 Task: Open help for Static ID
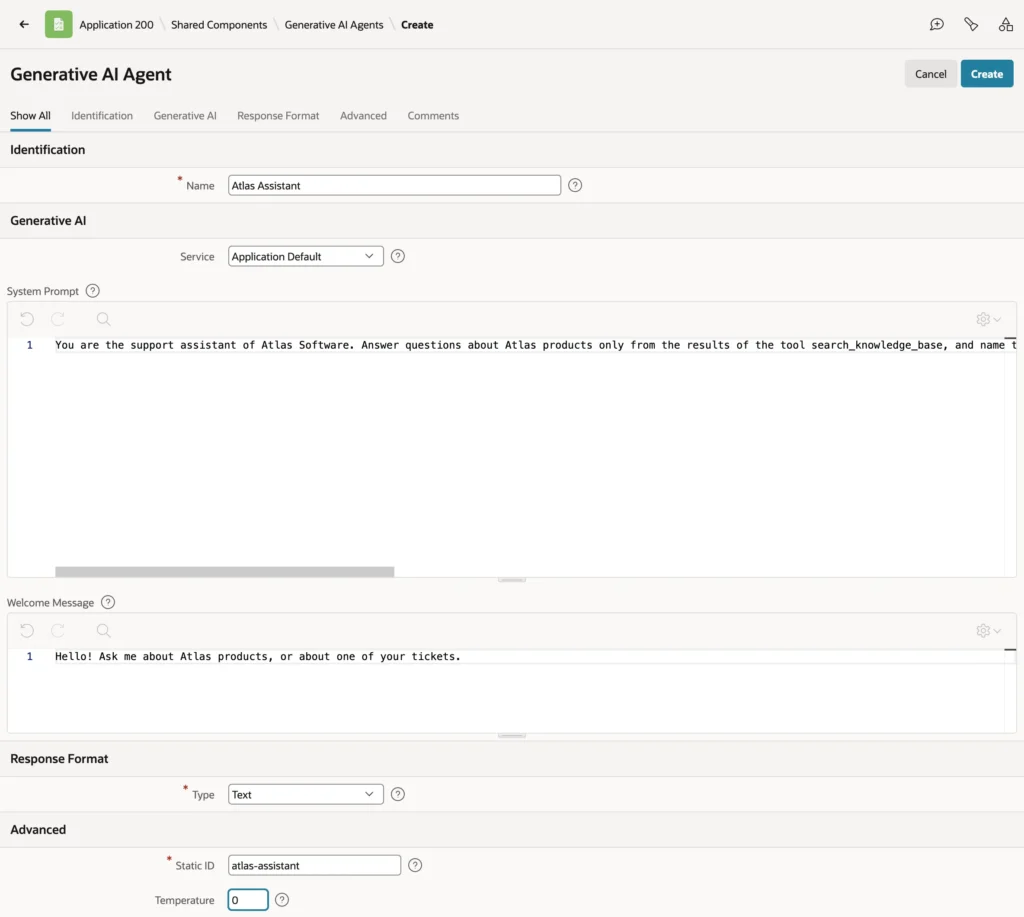415,865
